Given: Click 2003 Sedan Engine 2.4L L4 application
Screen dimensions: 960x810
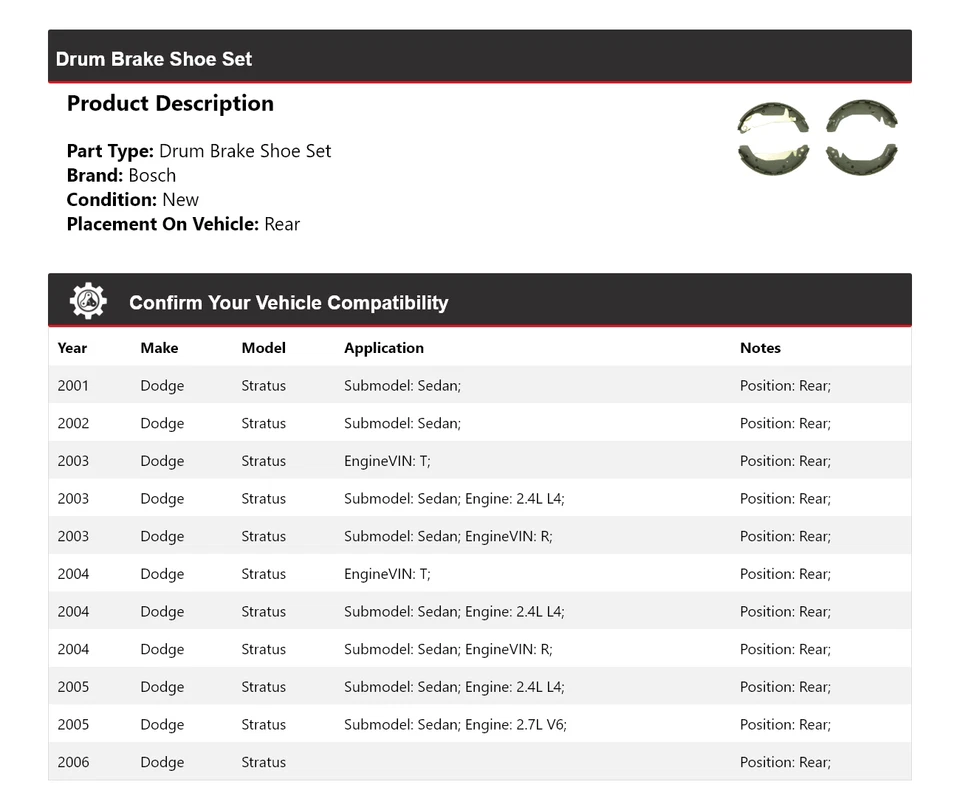Looking at the screenshot, I should [454, 499].
